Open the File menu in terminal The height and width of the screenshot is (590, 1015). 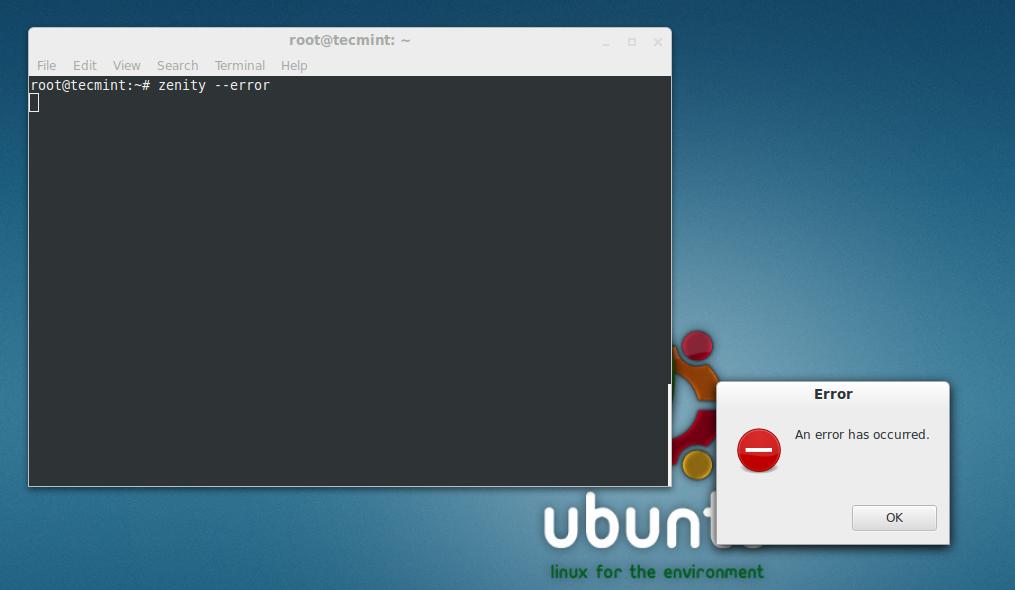tap(46, 65)
